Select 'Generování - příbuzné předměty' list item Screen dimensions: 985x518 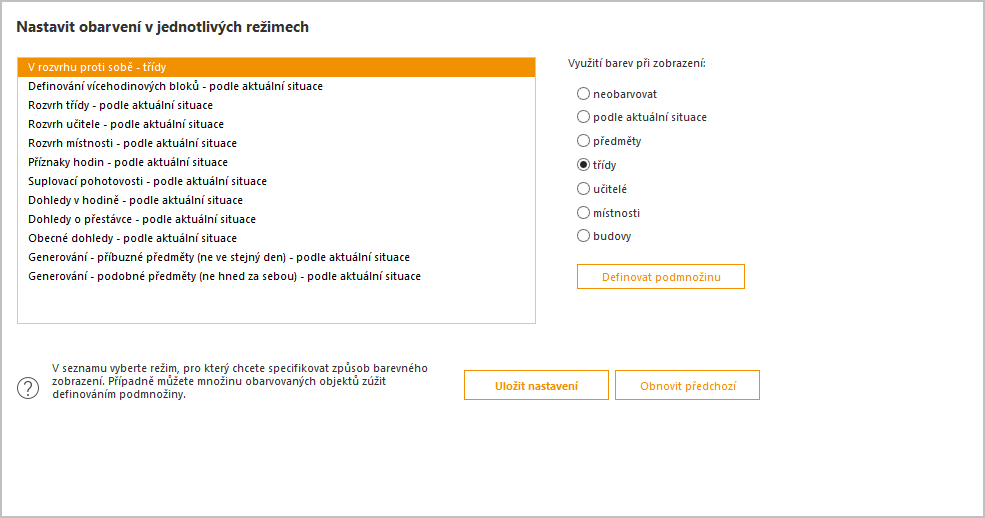pyautogui.click(x=276, y=257)
